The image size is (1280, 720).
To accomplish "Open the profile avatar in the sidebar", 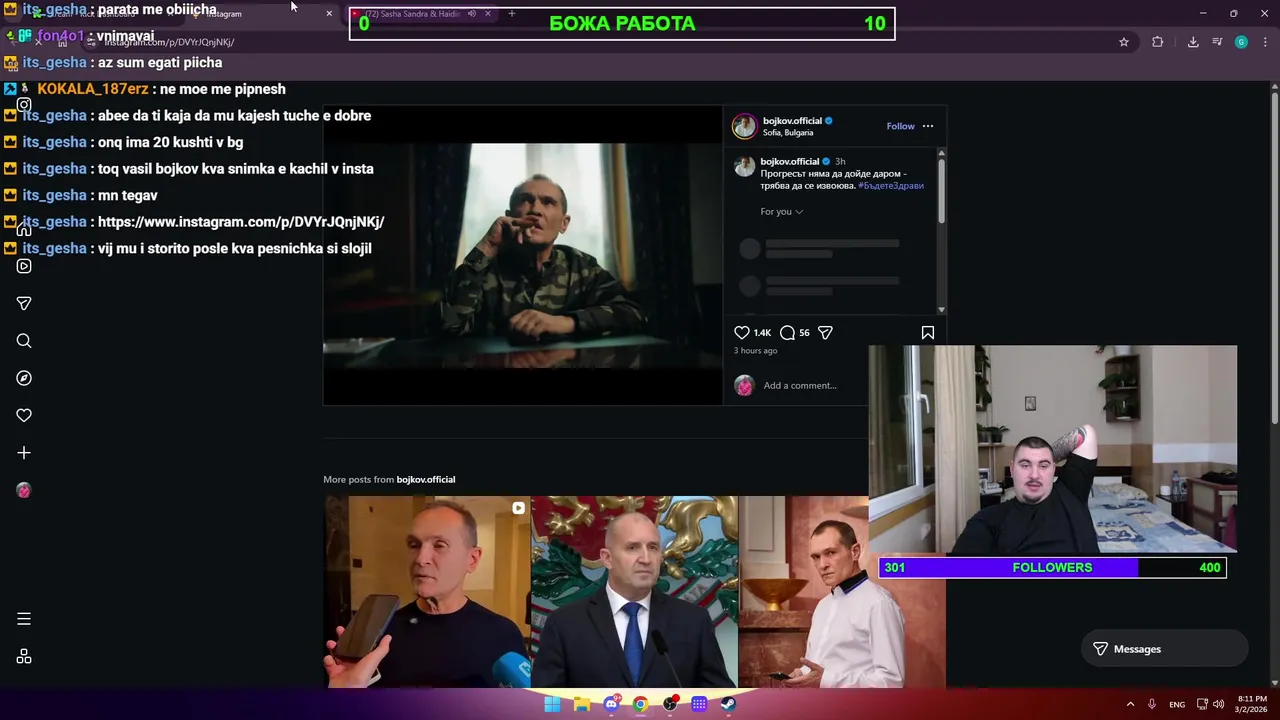I will point(24,490).
